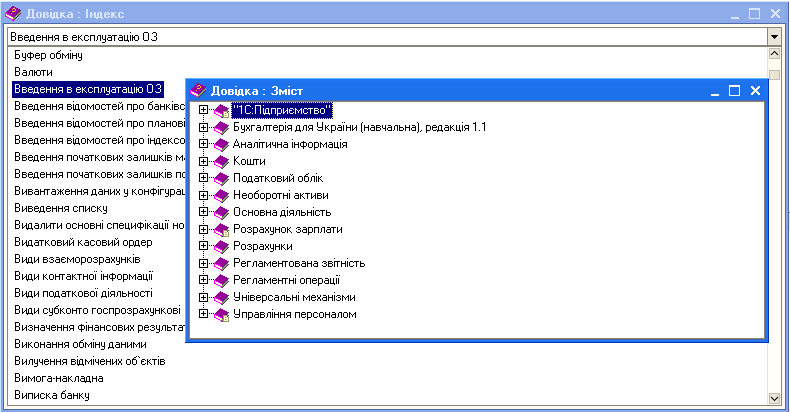Select highlighted "Введення в експлуатацію ОЗ" list entry
The height and width of the screenshot is (412, 790).
[88, 89]
